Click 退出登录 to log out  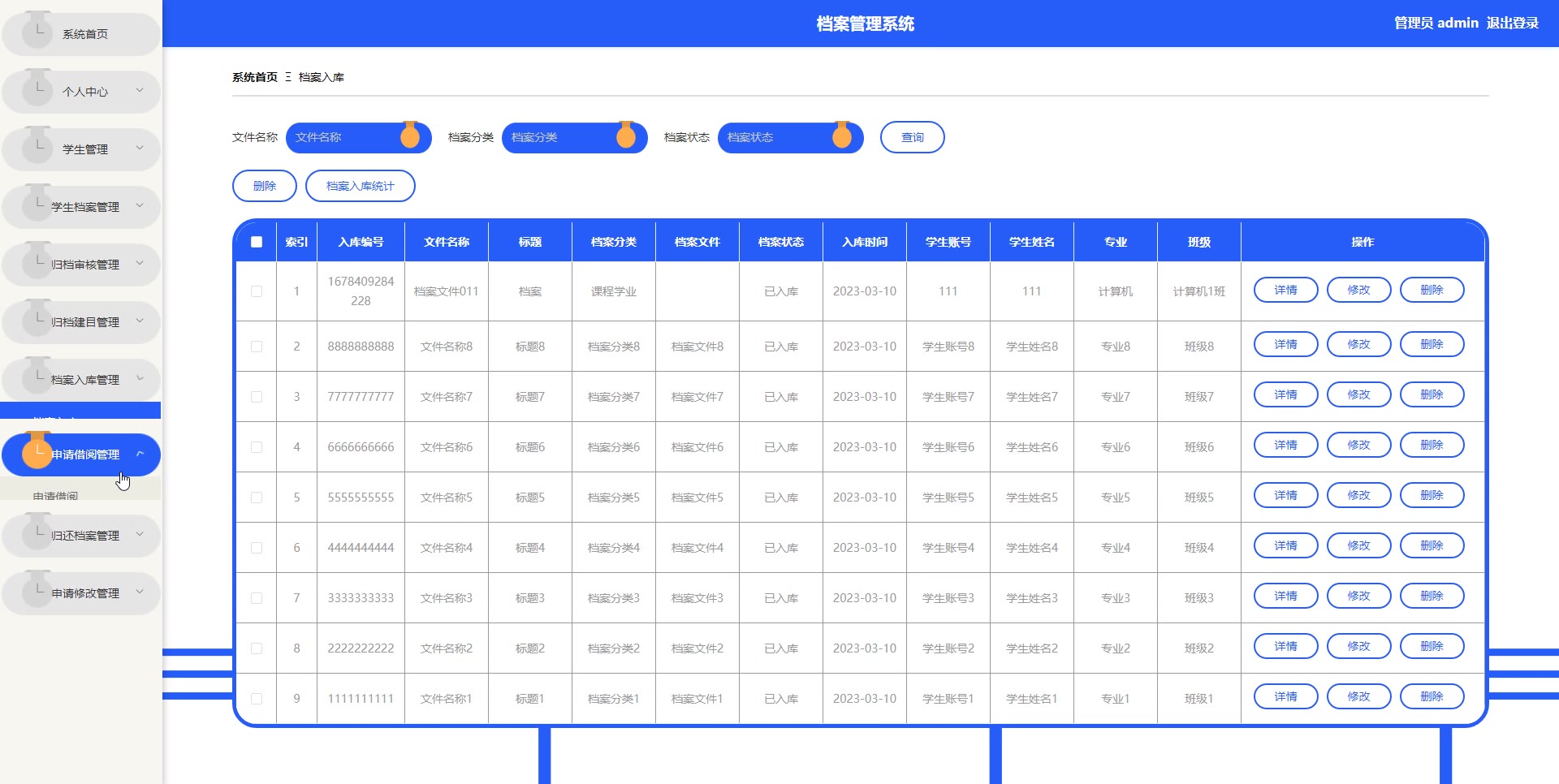[x=1513, y=23]
